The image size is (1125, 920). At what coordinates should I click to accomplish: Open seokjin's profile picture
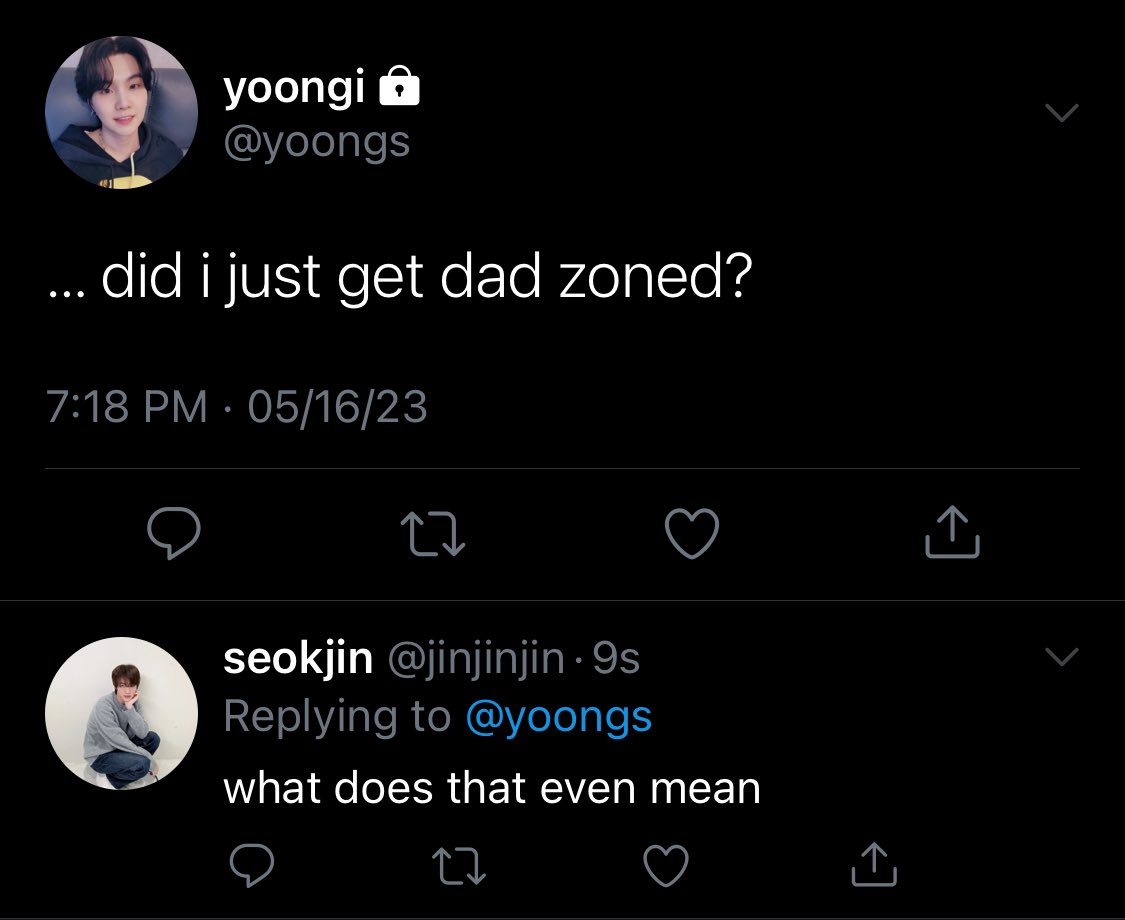point(121,713)
